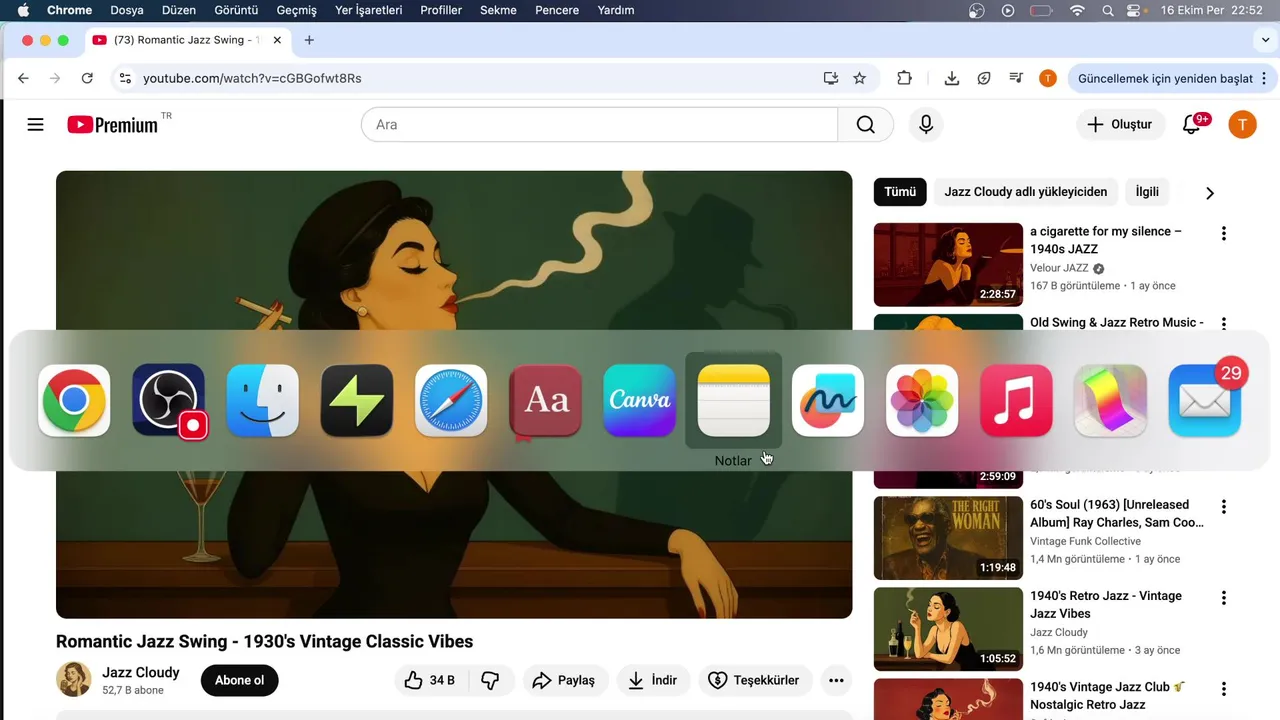Click the Teşekkürler button
Image resolution: width=1280 pixels, height=720 pixels.
[x=755, y=681]
